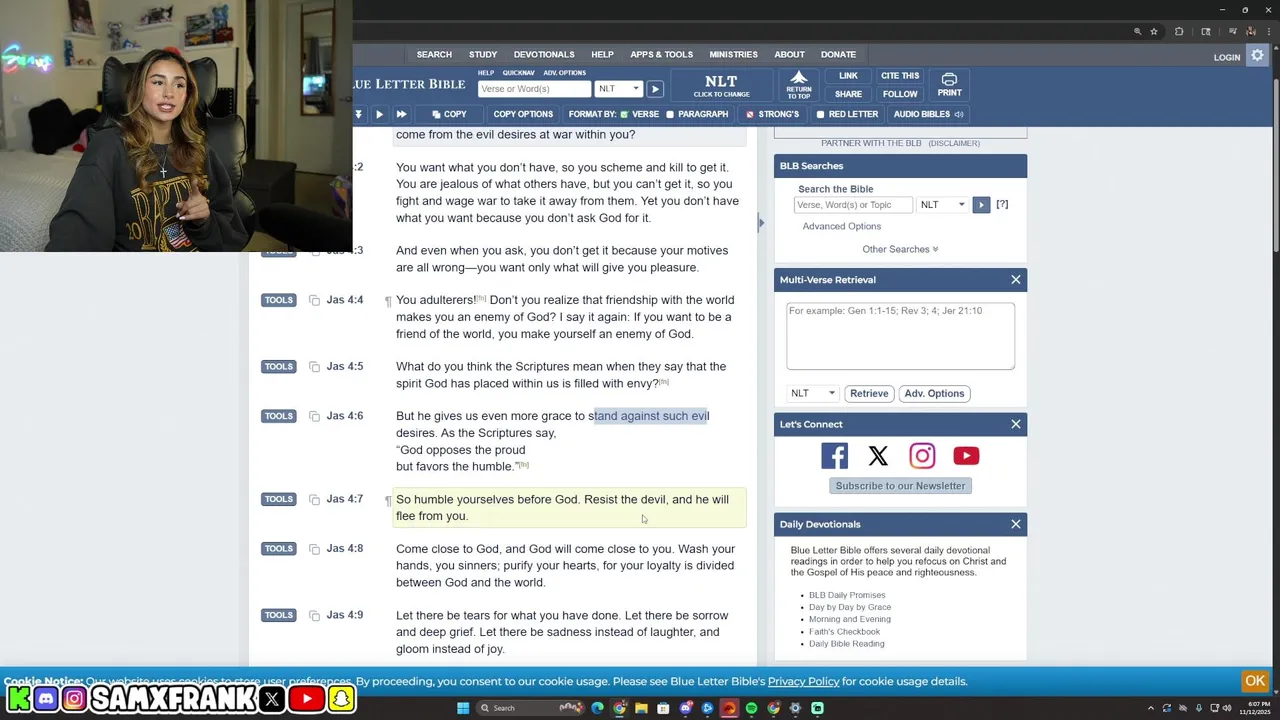Toggle the PARAGRAPH format checkbox
The height and width of the screenshot is (720, 1280).
click(x=670, y=114)
